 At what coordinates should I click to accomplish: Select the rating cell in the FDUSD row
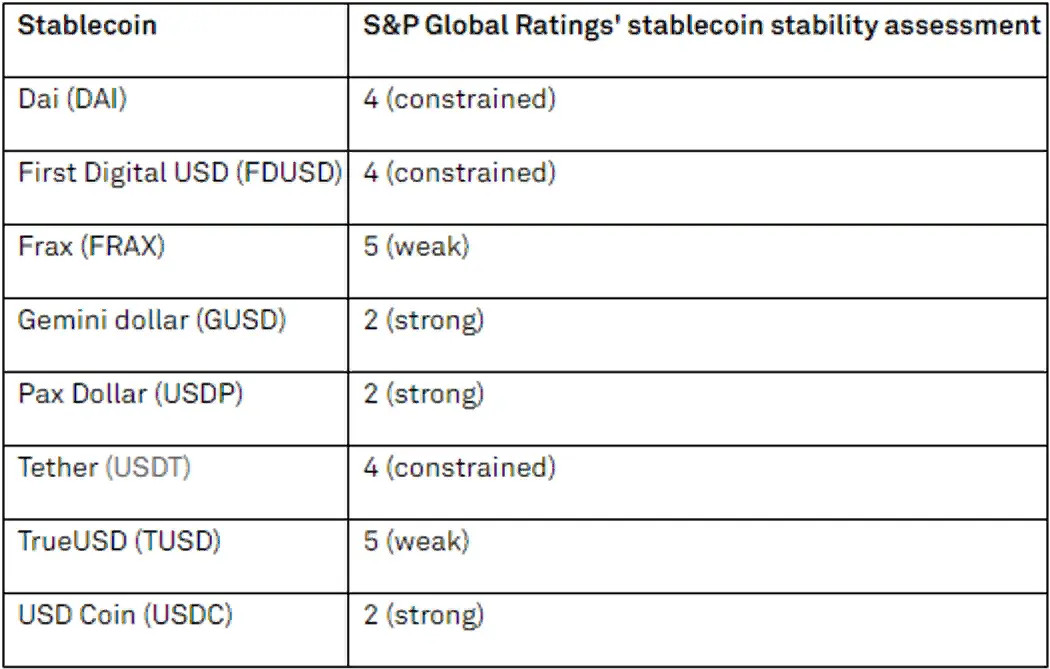click(459, 173)
